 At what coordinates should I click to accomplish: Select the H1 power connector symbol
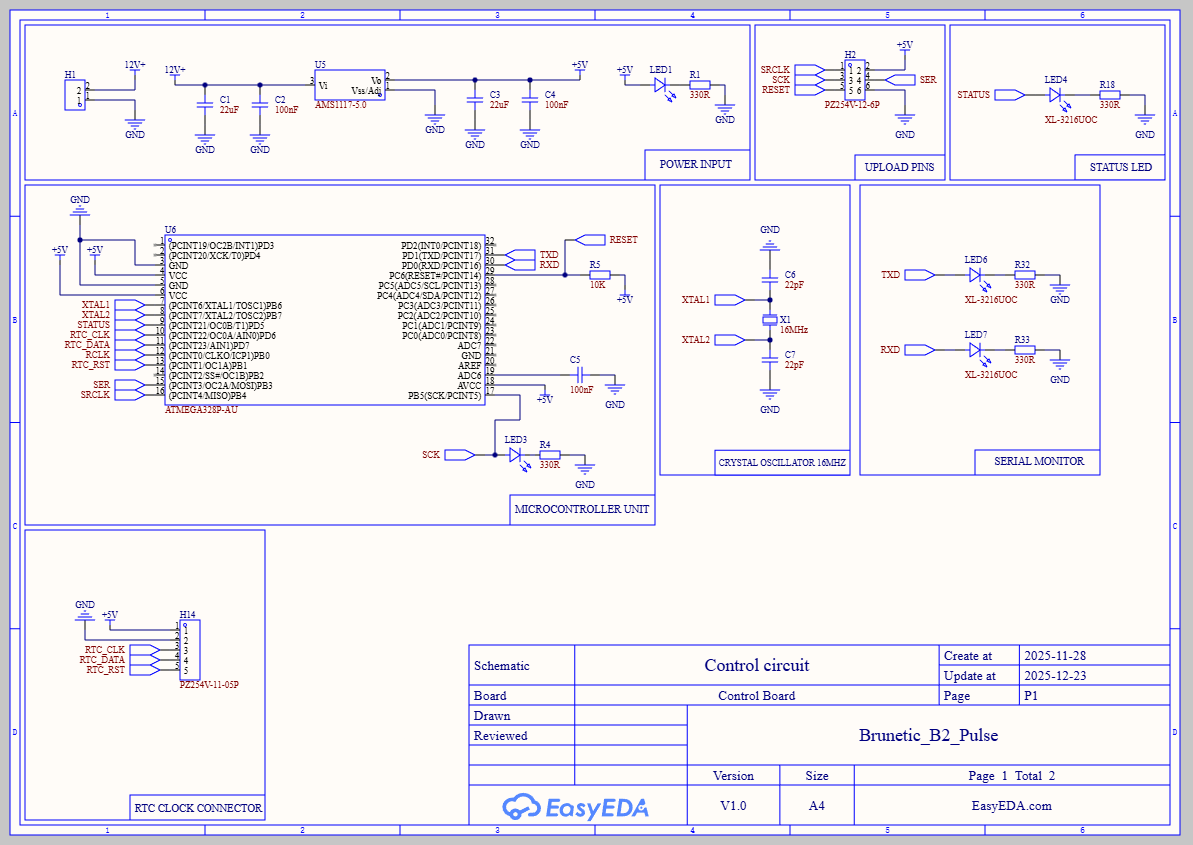[75, 95]
